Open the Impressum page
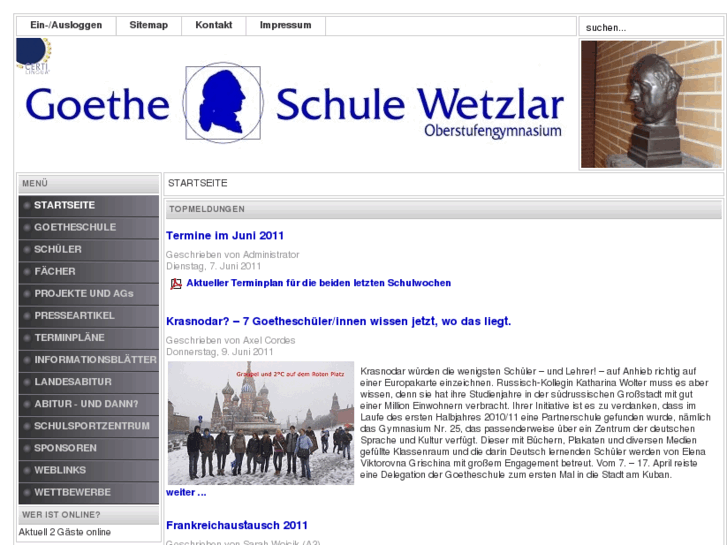 [285, 26]
